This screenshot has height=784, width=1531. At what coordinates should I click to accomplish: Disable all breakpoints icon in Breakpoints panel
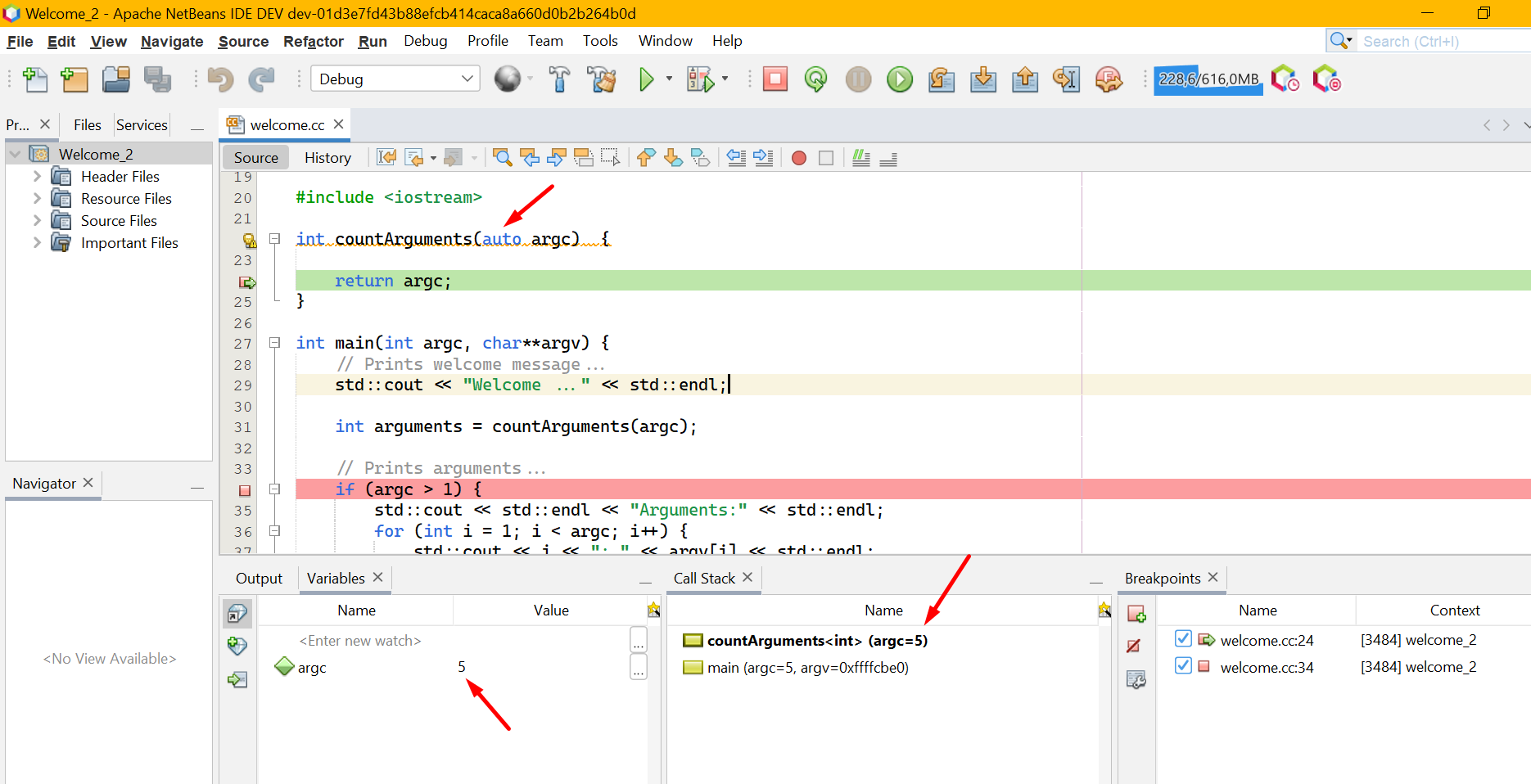click(x=1134, y=647)
